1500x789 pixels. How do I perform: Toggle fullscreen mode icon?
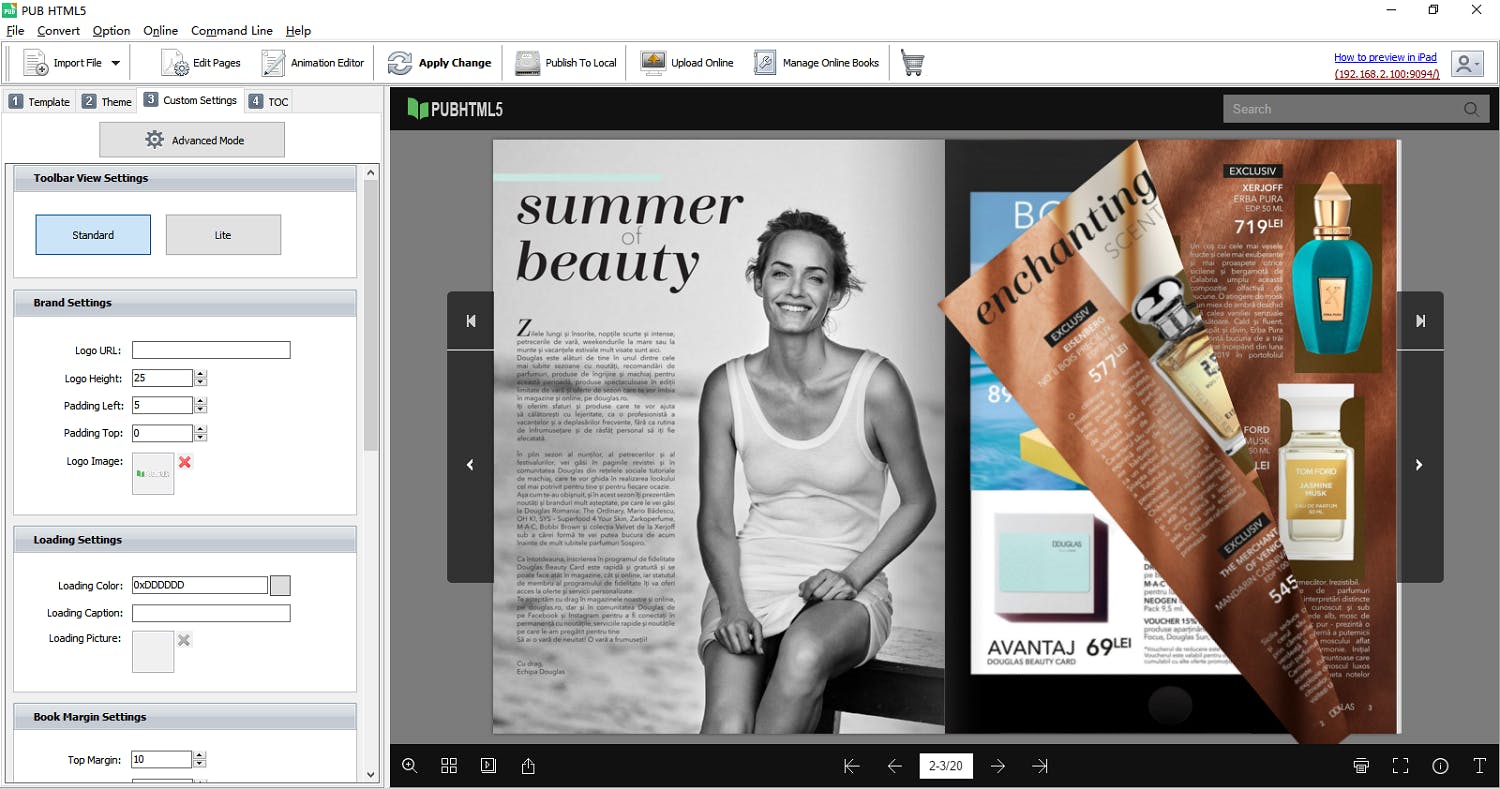coord(1400,766)
